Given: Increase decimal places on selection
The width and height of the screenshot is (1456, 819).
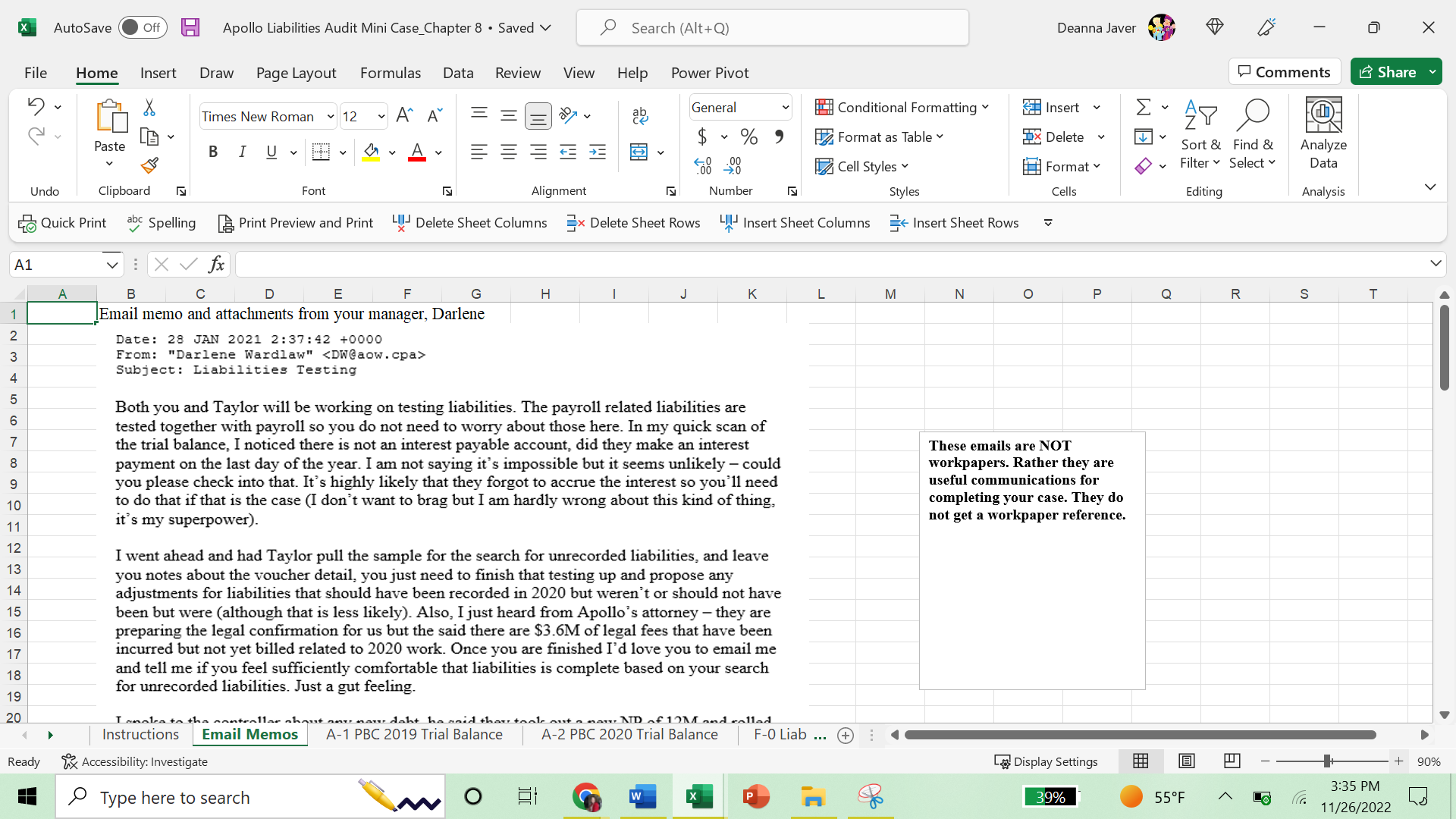Looking at the screenshot, I should pos(704,164).
